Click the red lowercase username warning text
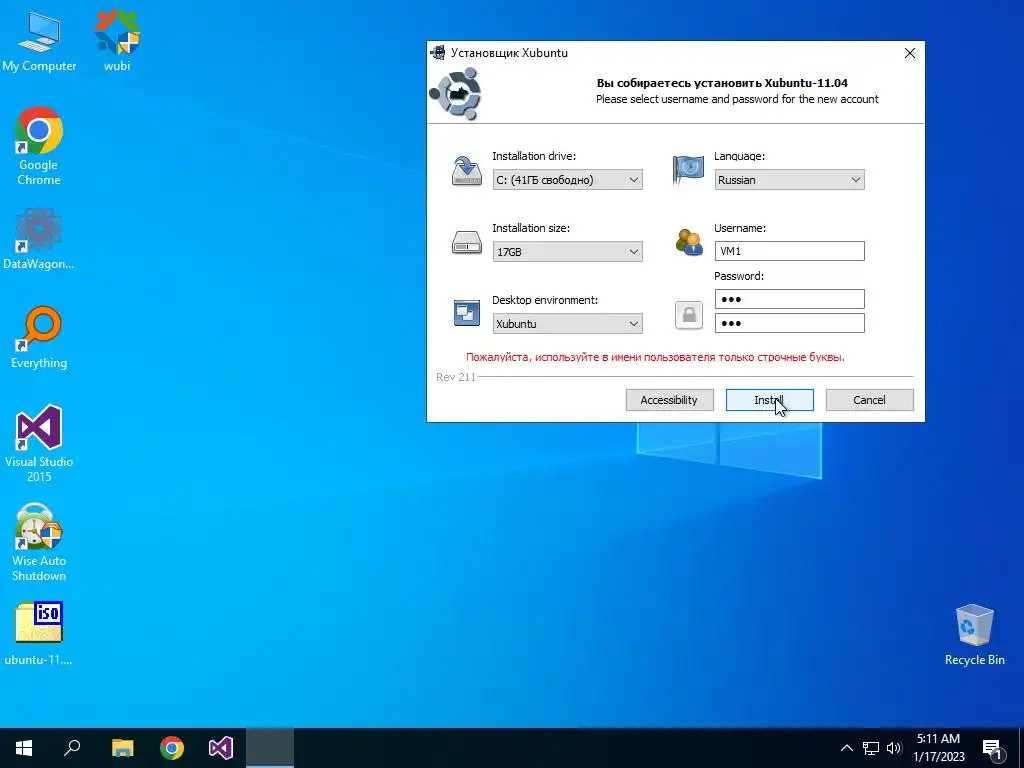Screen dimensions: 1024x768 655,357
